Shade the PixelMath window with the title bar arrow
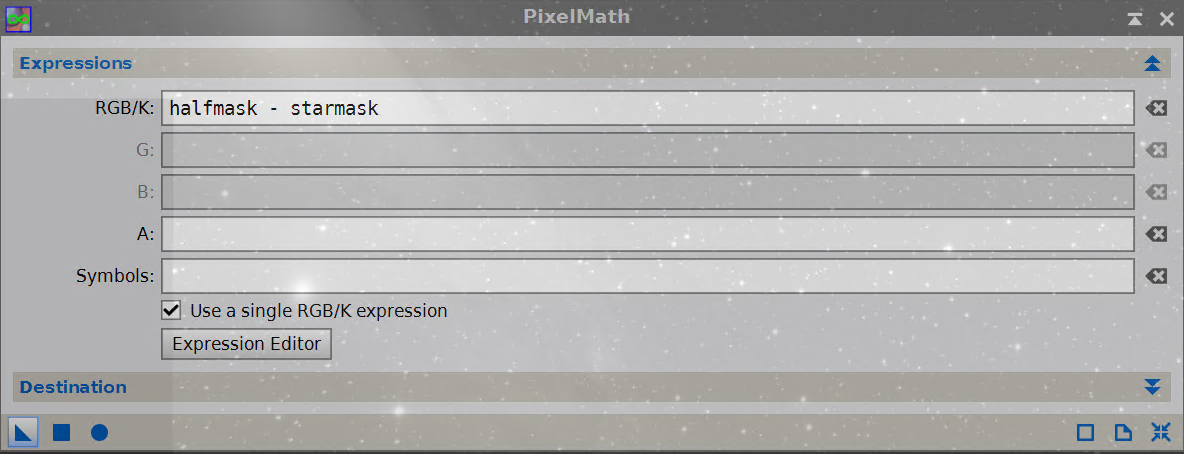 [x=1134, y=19]
